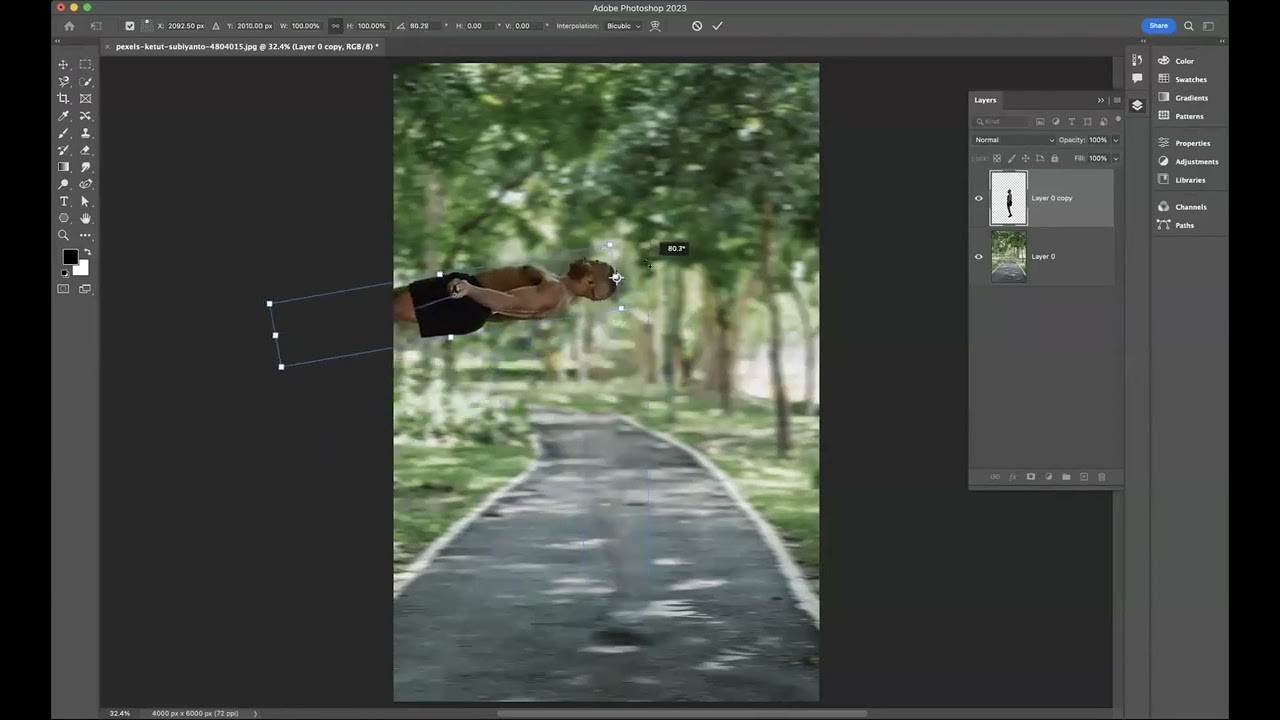Screen dimensions: 1280x720
Task: Open the Layers panel menu
Action: point(1116,100)
